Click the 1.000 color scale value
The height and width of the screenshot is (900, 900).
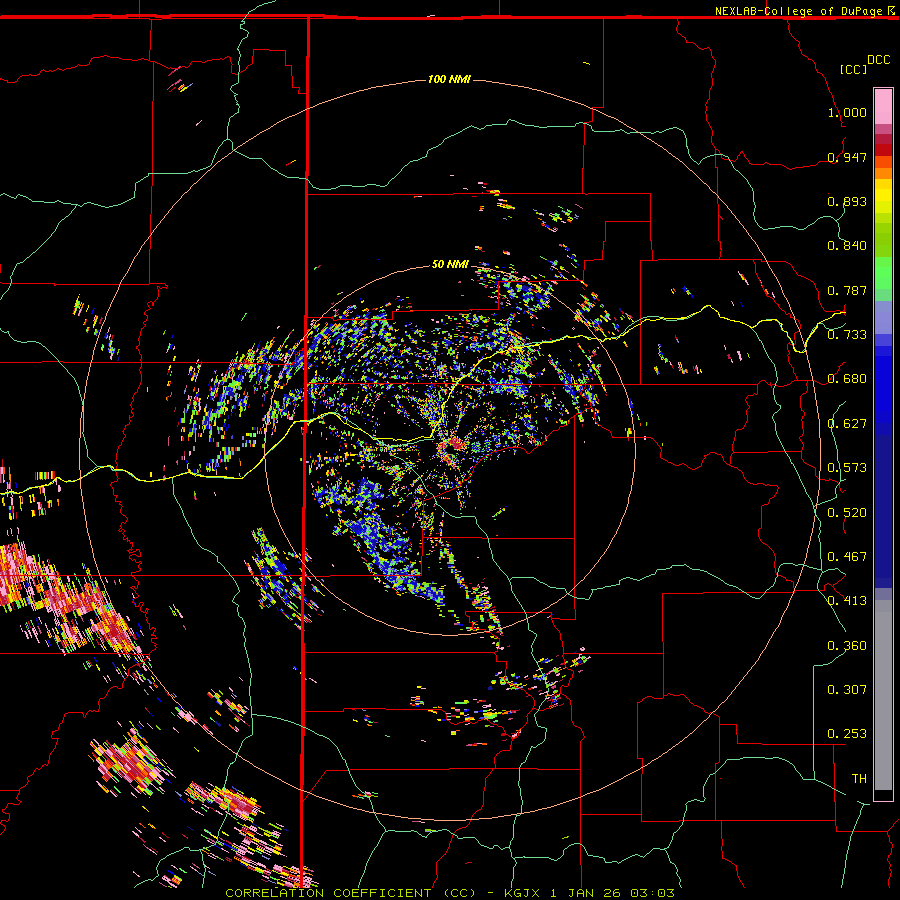[847, 112]
